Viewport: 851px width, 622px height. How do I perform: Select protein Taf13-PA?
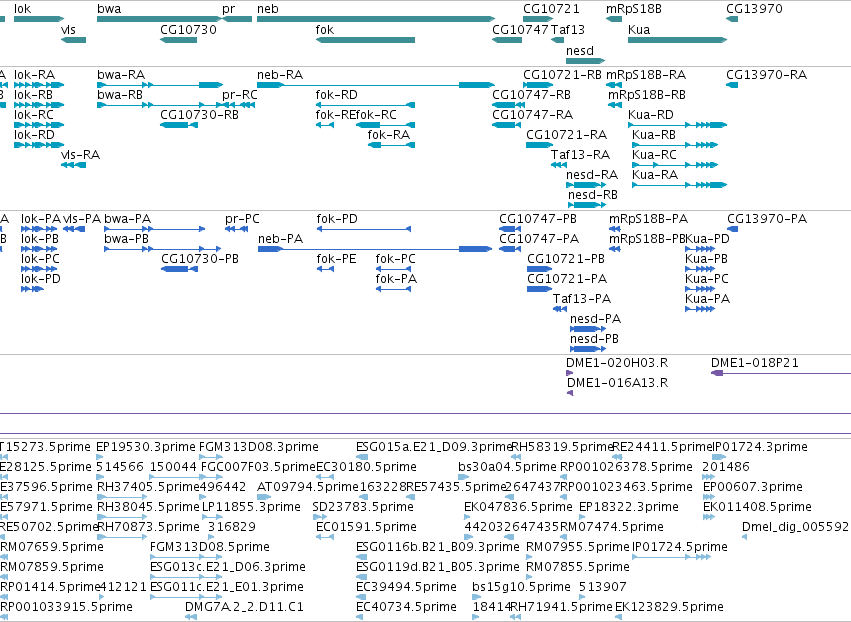(582, 299)
